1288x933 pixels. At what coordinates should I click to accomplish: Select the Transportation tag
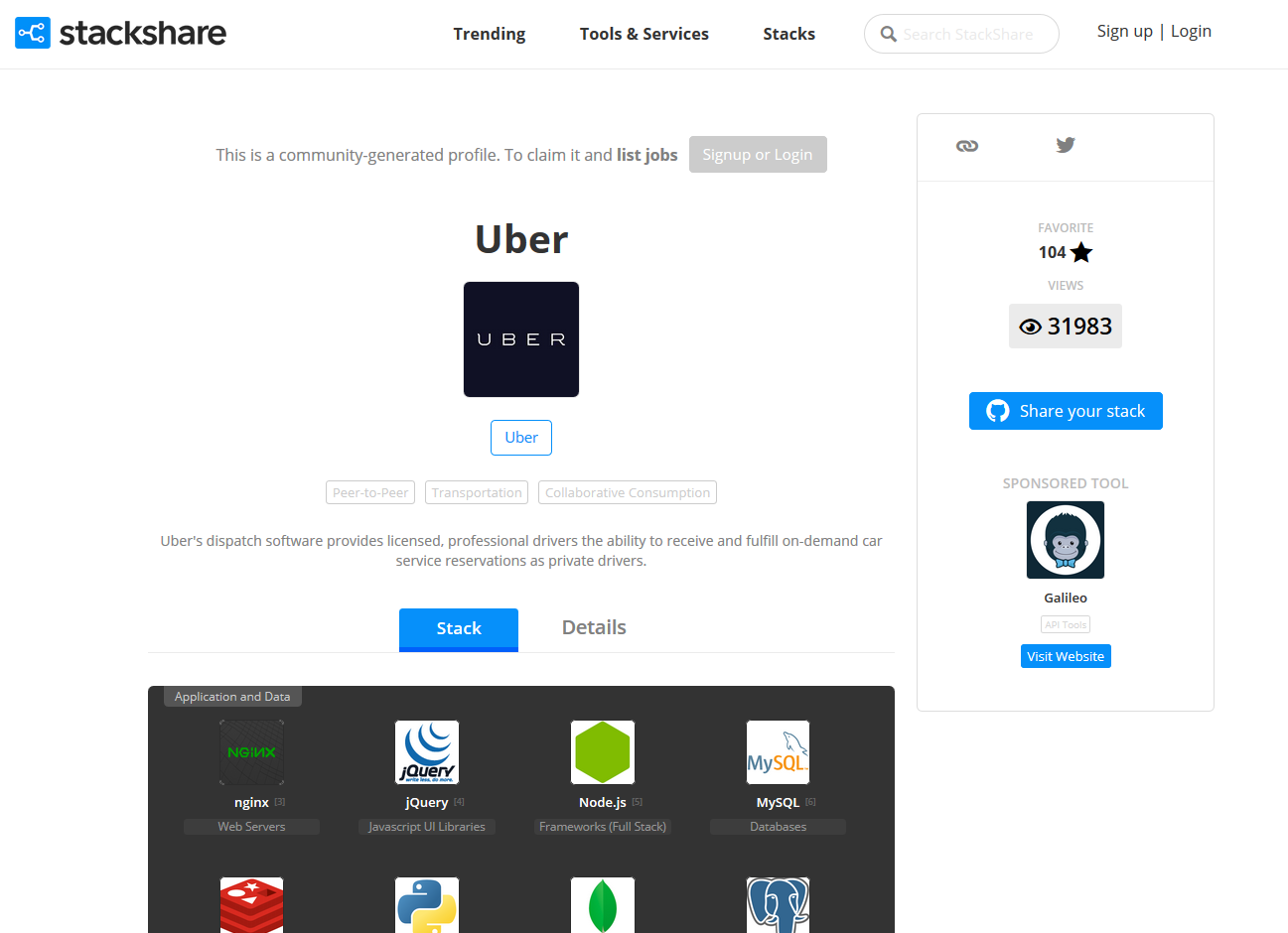[477, 492]
